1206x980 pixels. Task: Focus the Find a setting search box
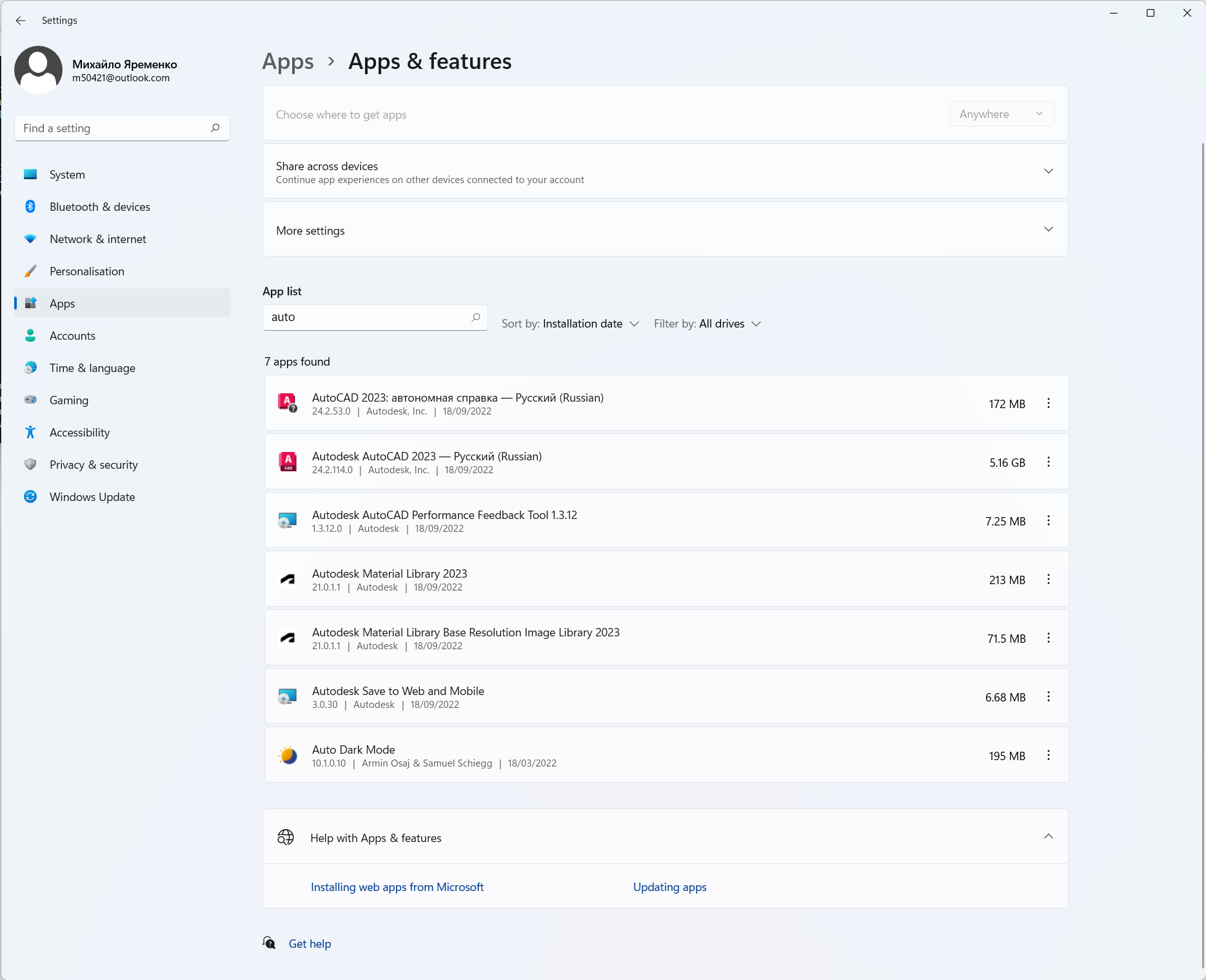coord(122,128)
